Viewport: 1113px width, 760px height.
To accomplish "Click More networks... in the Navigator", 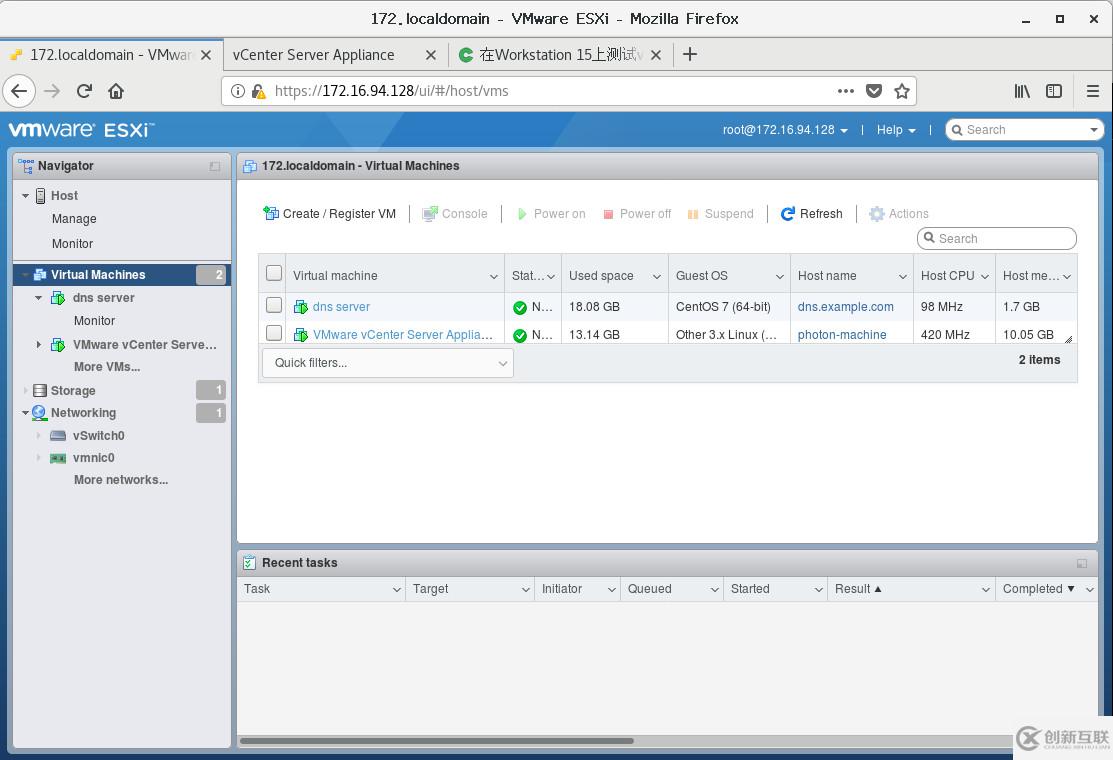I will [x=121, y=480].
